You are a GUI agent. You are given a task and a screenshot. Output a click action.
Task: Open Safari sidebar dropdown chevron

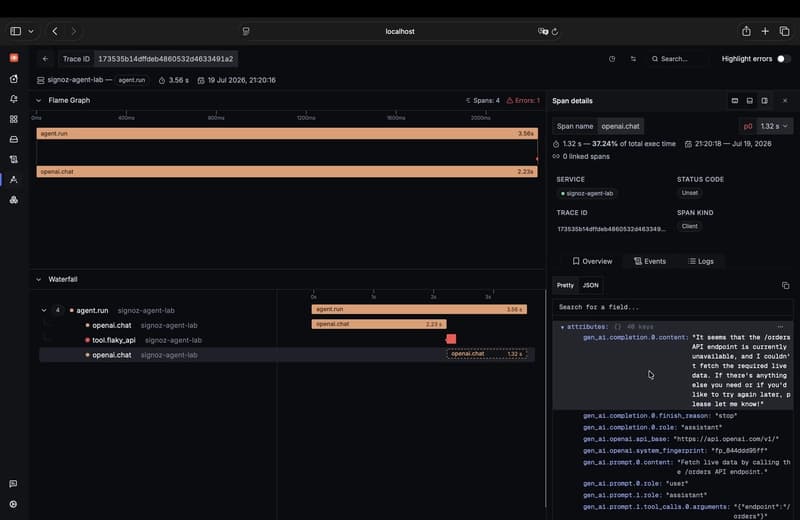(31, 31)
